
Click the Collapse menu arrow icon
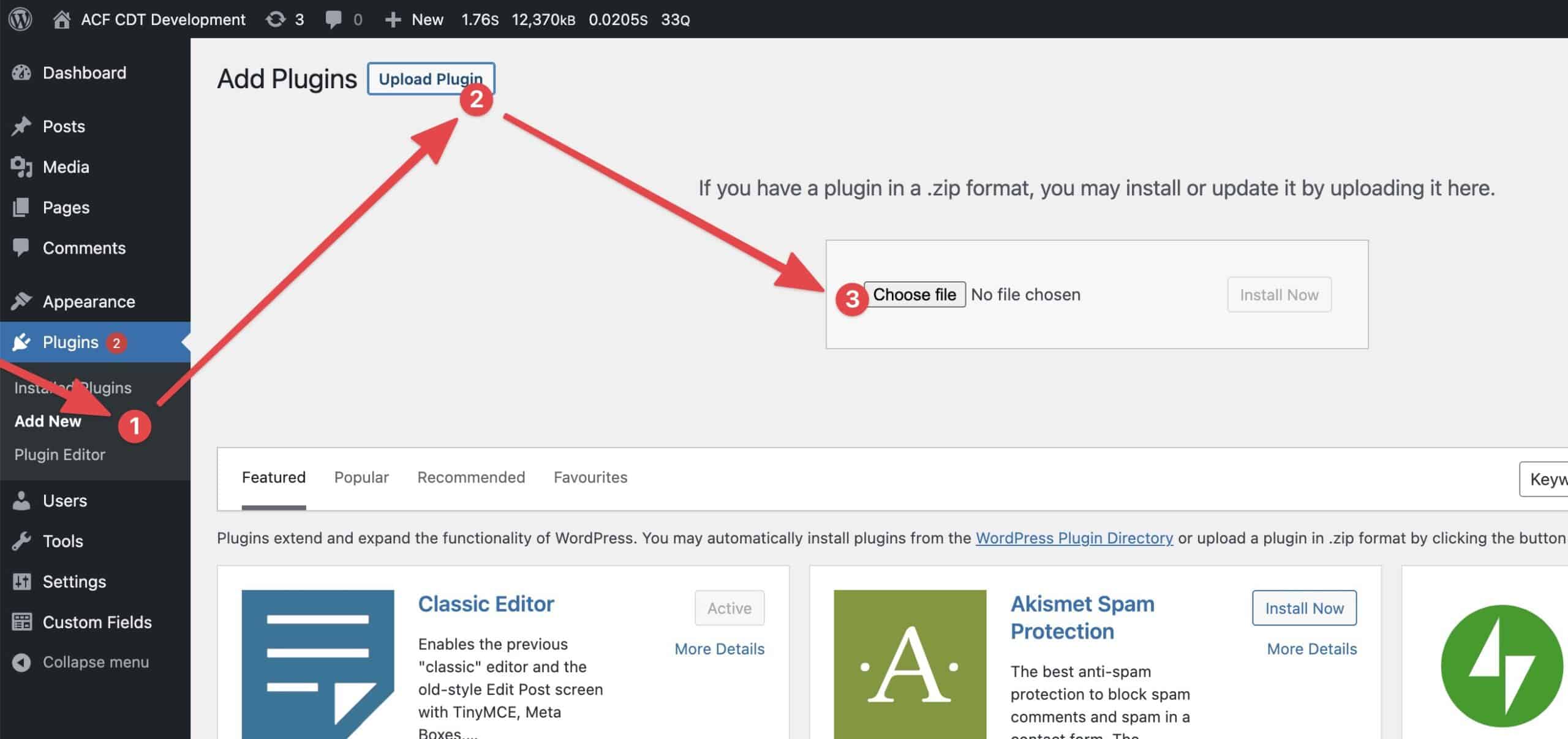[21, 662]
